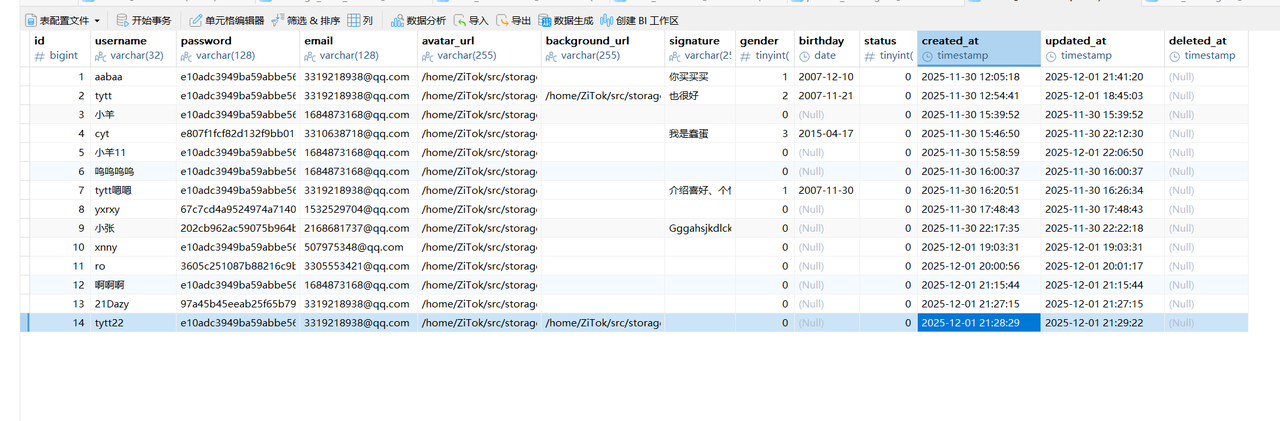Click updated_at cell 2025-11-30 22:22:18
Image resolution: width=1280 pixels, height=421 pixels.
tap(1102, 229)
